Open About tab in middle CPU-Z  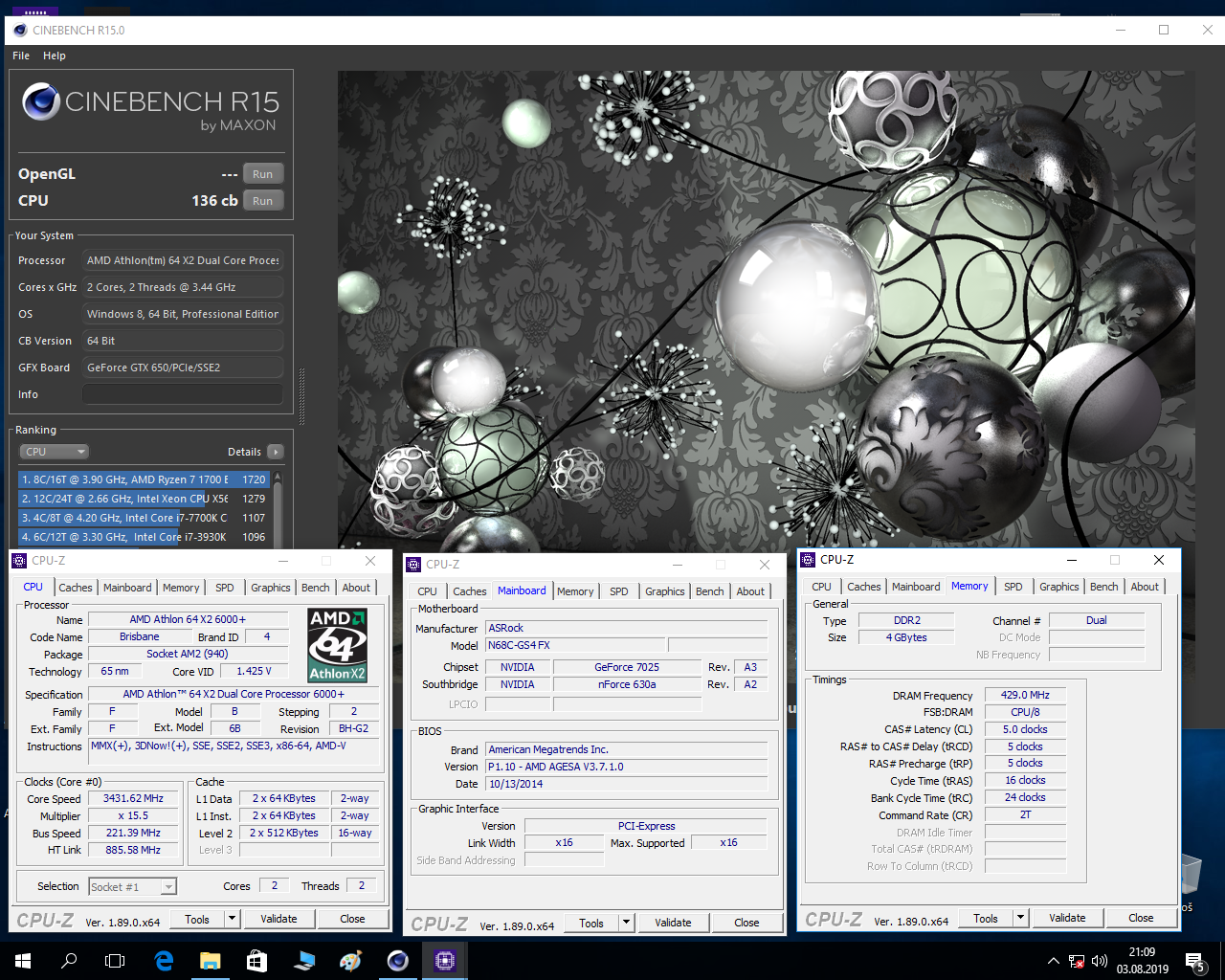coord(750,591)
